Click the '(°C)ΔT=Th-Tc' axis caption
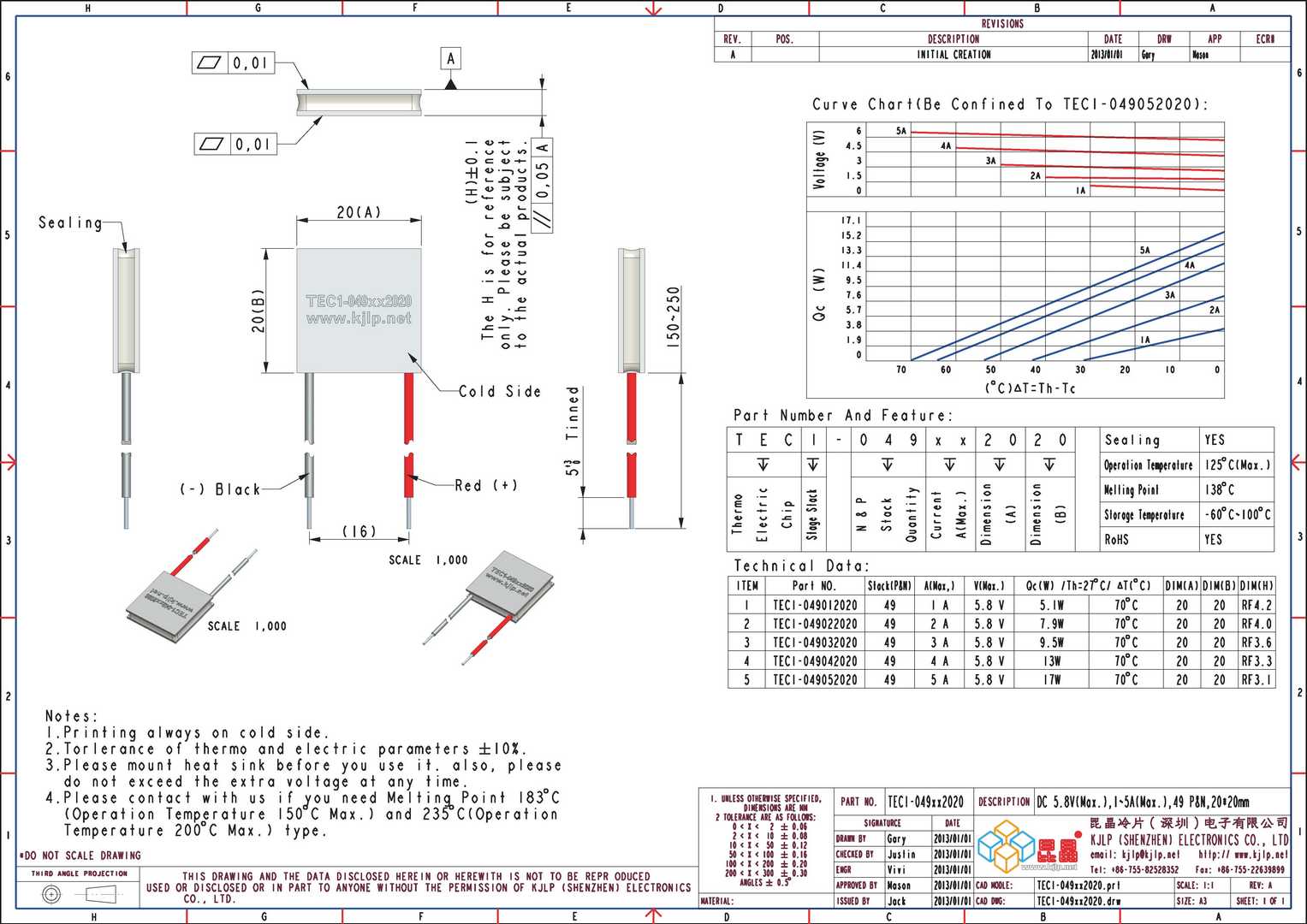 (1030, 388)
